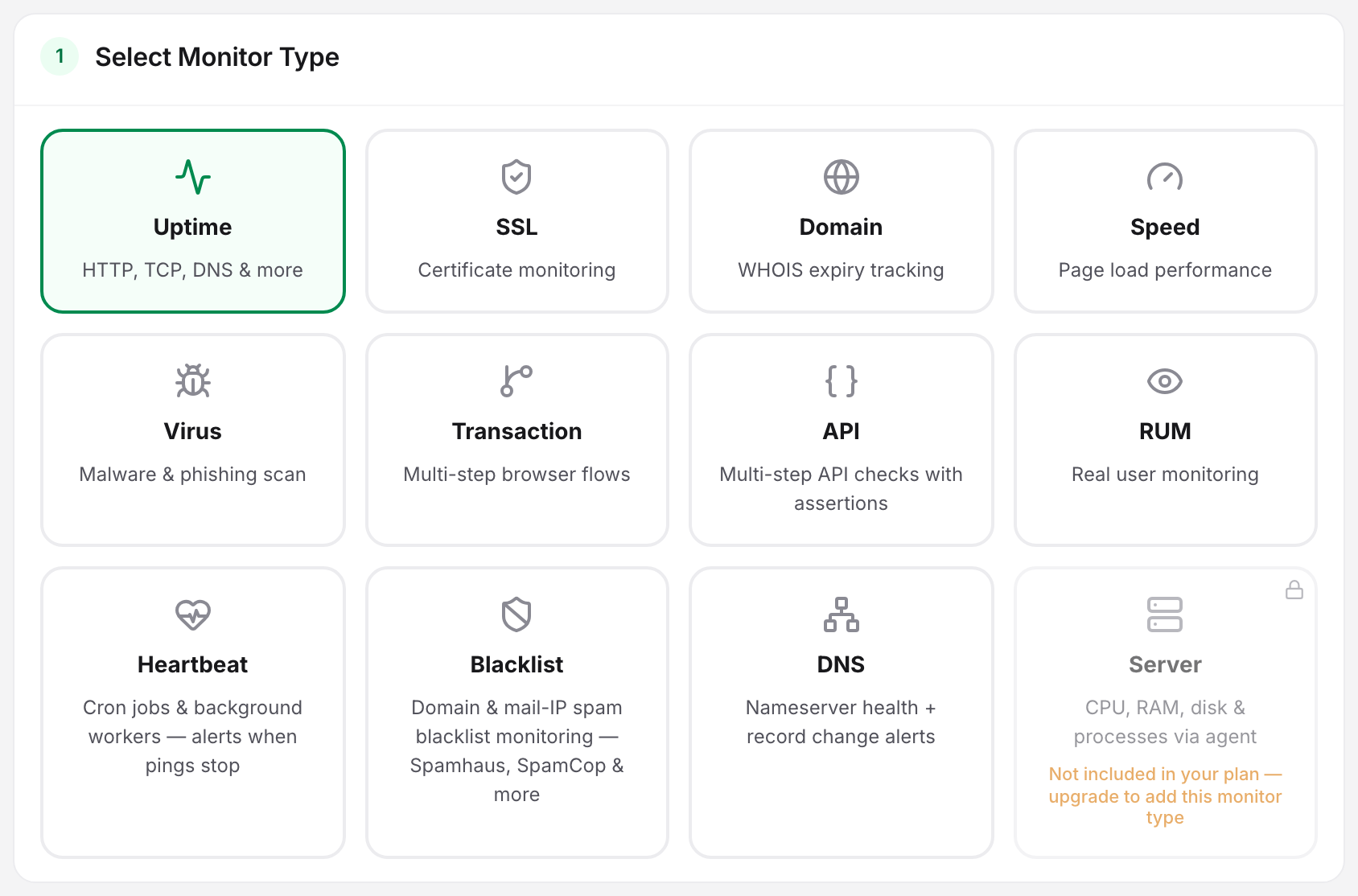
Task: Click "Certificate monitoring" description text
Action: (x=516, y=270)
